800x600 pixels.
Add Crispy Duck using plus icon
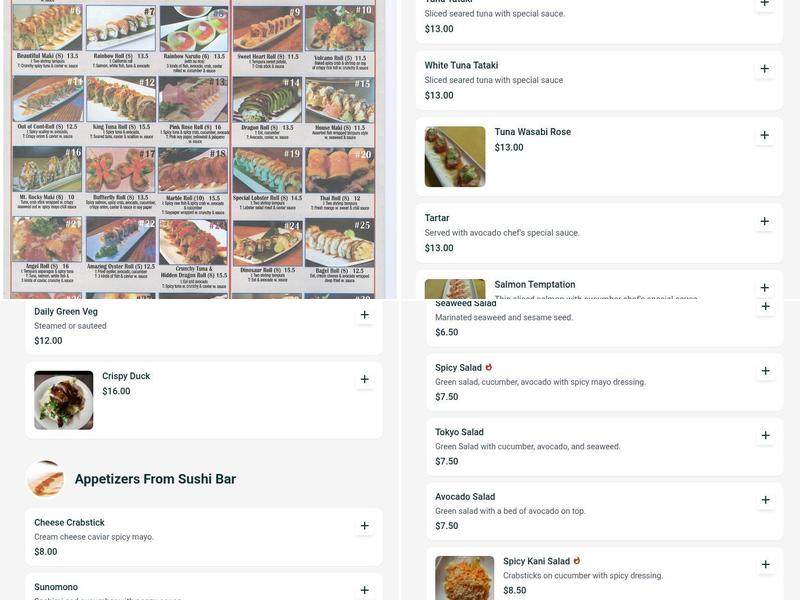(364, 380)
